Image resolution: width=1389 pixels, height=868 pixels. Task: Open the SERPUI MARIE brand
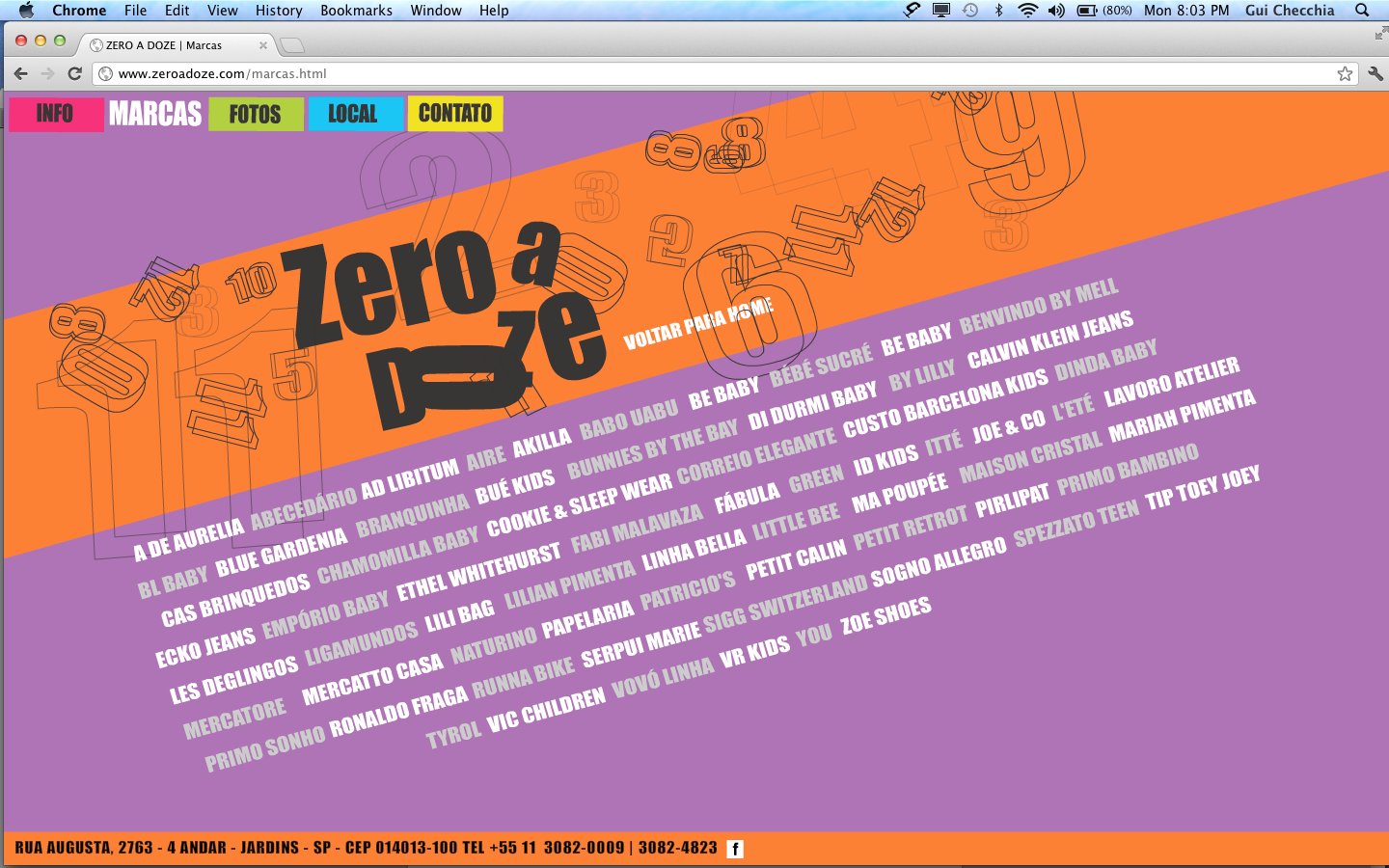tap(640, 644)
